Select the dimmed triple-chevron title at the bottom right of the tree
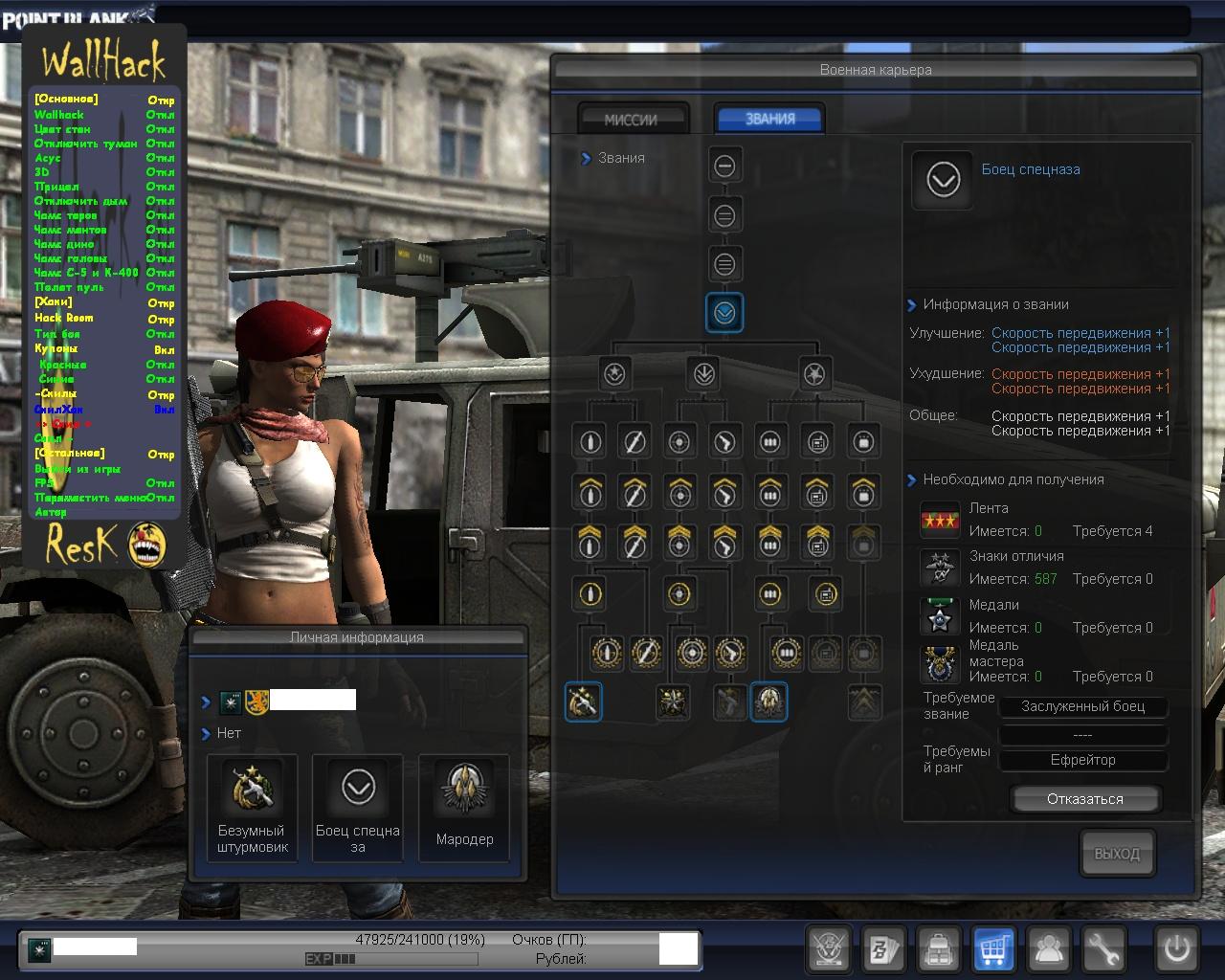This screenshot has width=1225, height=980. 865,702
